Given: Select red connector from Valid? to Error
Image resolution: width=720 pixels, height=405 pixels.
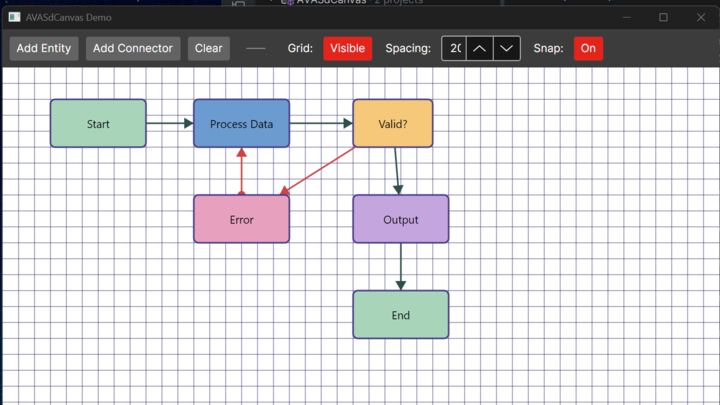Looking at the screenshot, I should pos(317,171).
